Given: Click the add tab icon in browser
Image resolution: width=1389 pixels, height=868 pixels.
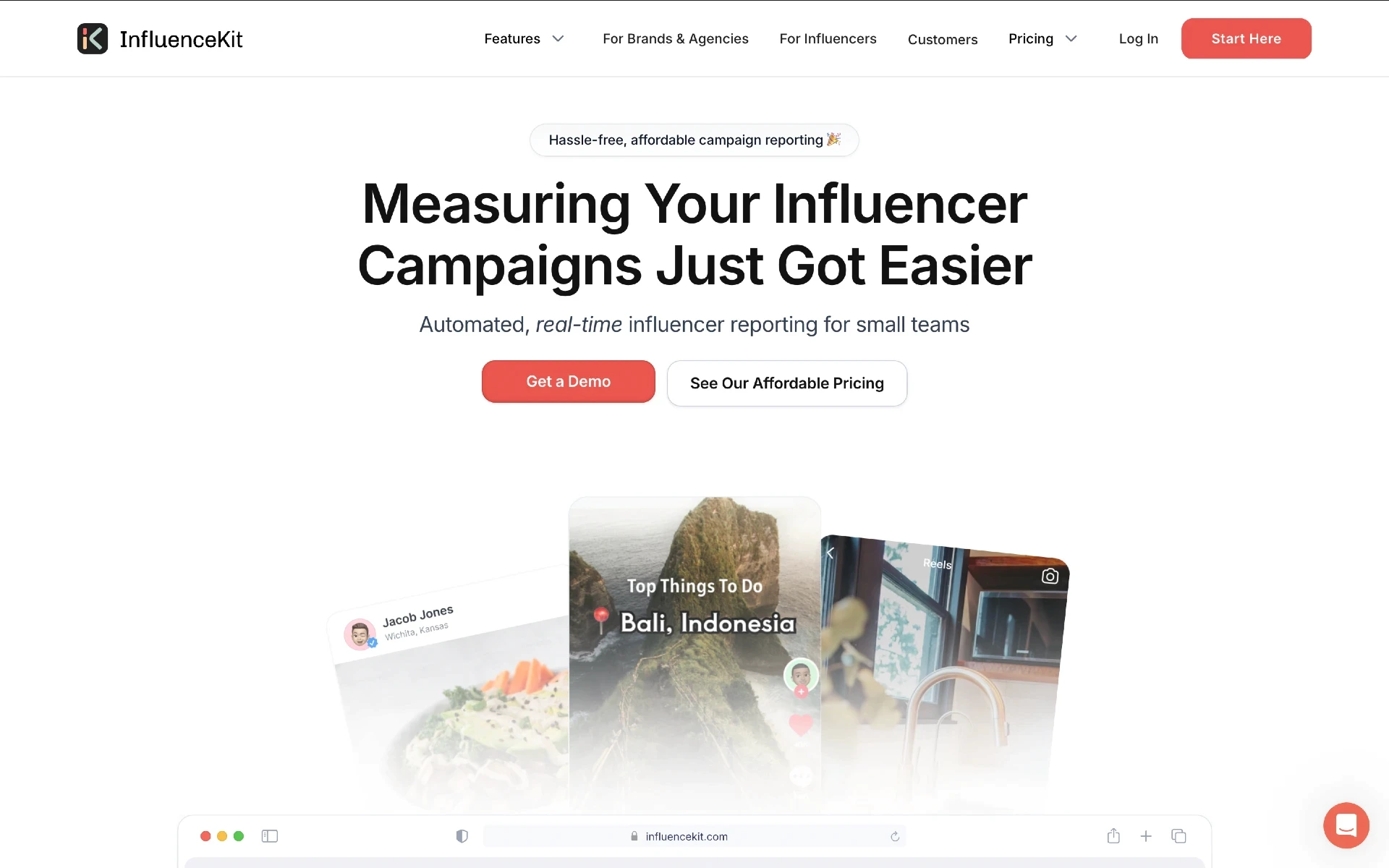Looking at the screenshot, I should point(1146,836).
